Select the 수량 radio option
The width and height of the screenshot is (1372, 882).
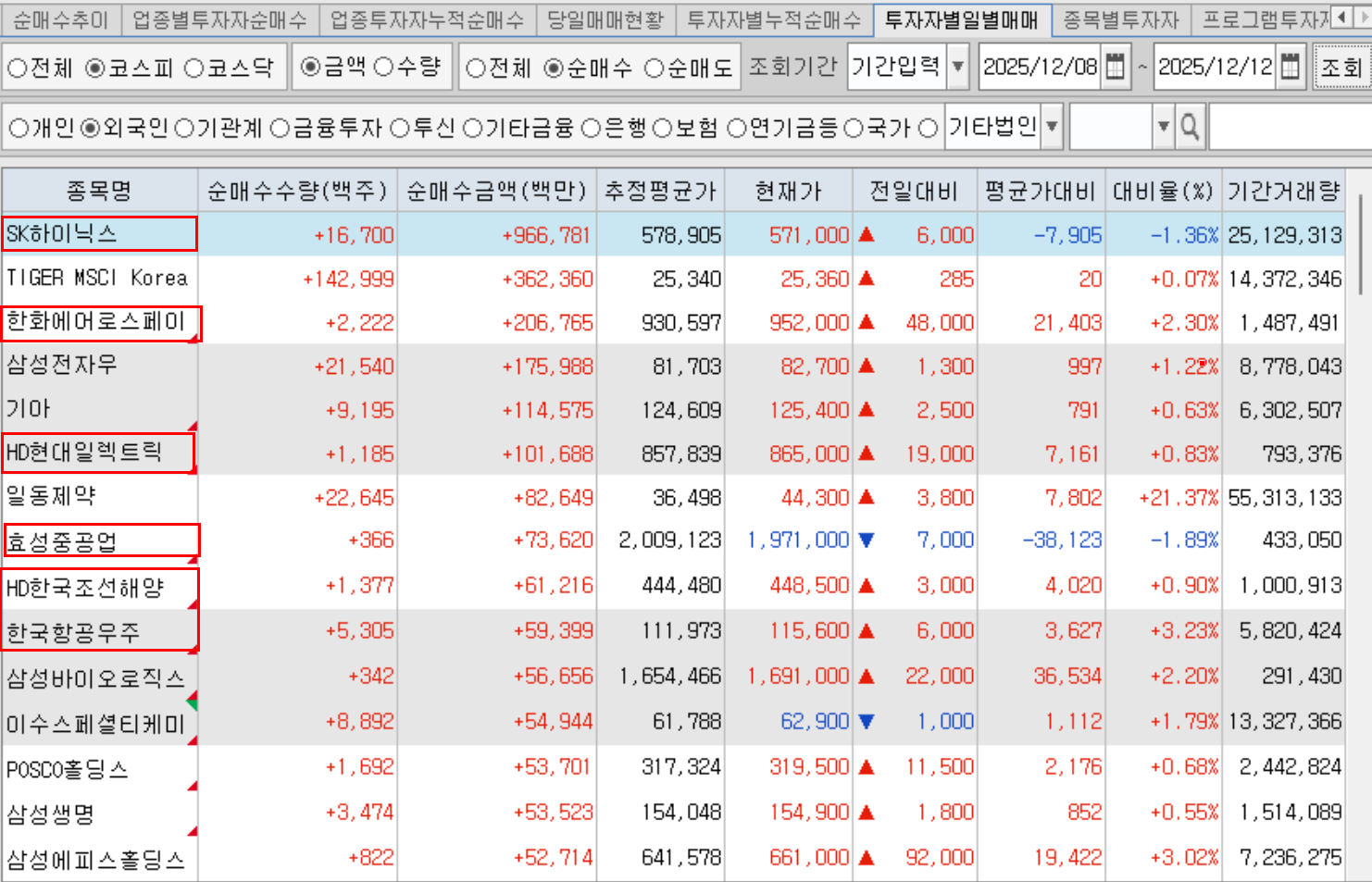click(x=383, y=68)
